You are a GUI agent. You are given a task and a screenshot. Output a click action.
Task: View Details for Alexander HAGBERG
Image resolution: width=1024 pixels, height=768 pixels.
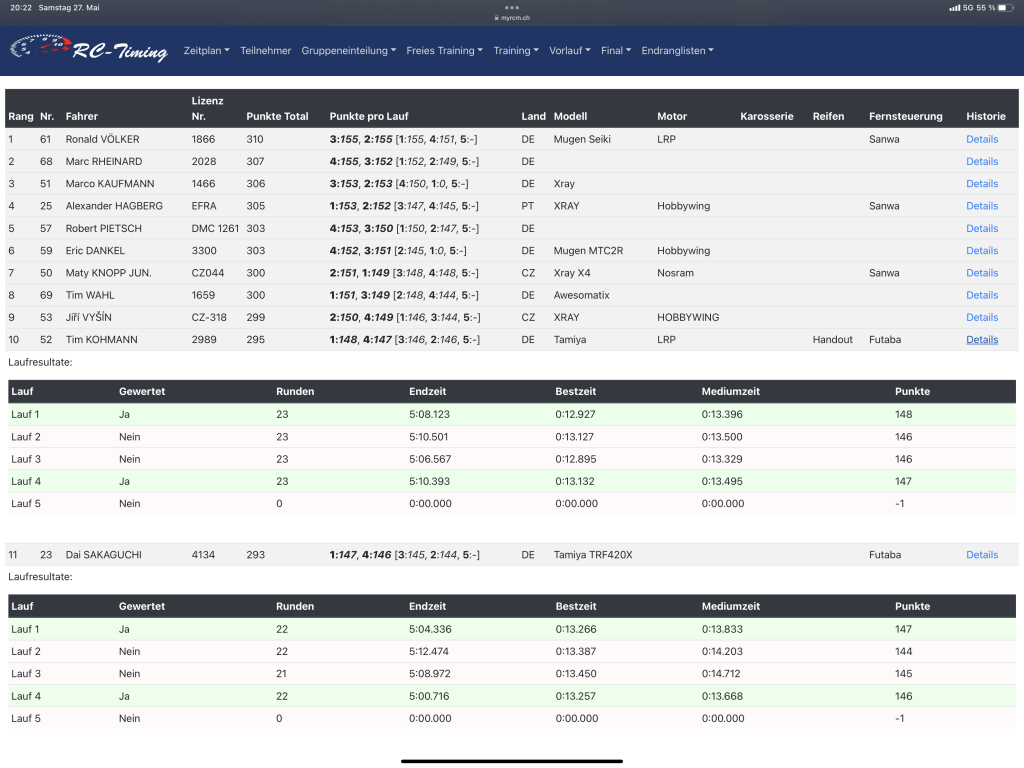tap(981, 206)
